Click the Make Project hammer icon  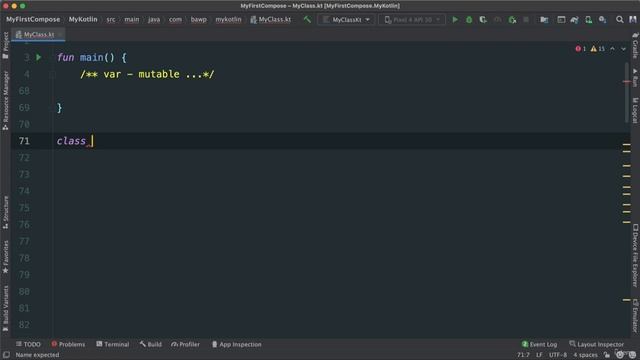click(307, 19)
